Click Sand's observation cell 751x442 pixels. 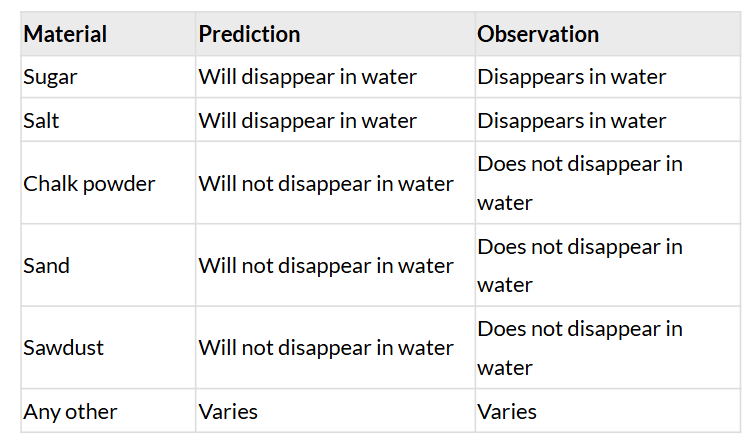tap(580, 265)
